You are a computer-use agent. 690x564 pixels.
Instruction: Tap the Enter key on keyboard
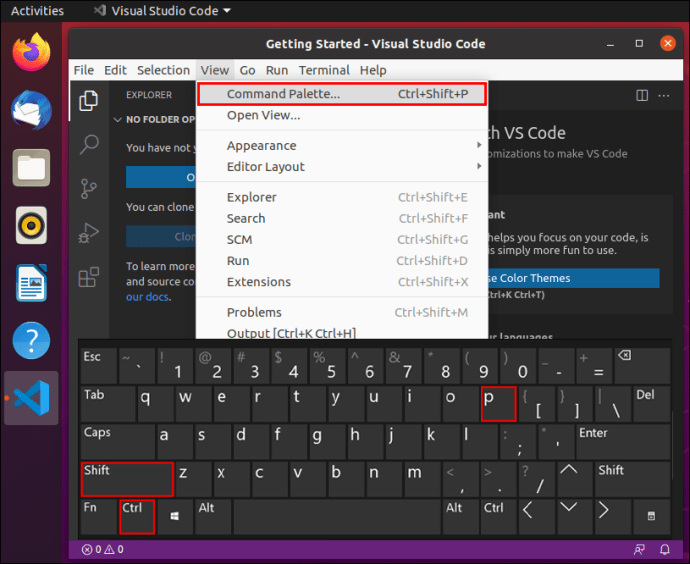point(623,441)
